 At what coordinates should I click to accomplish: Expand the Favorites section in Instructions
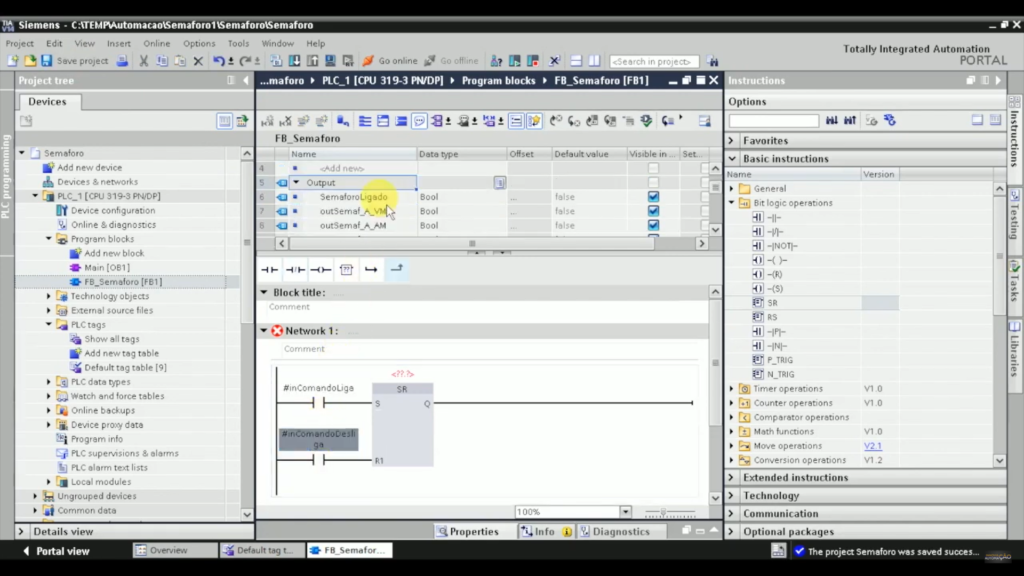(732, 140)
